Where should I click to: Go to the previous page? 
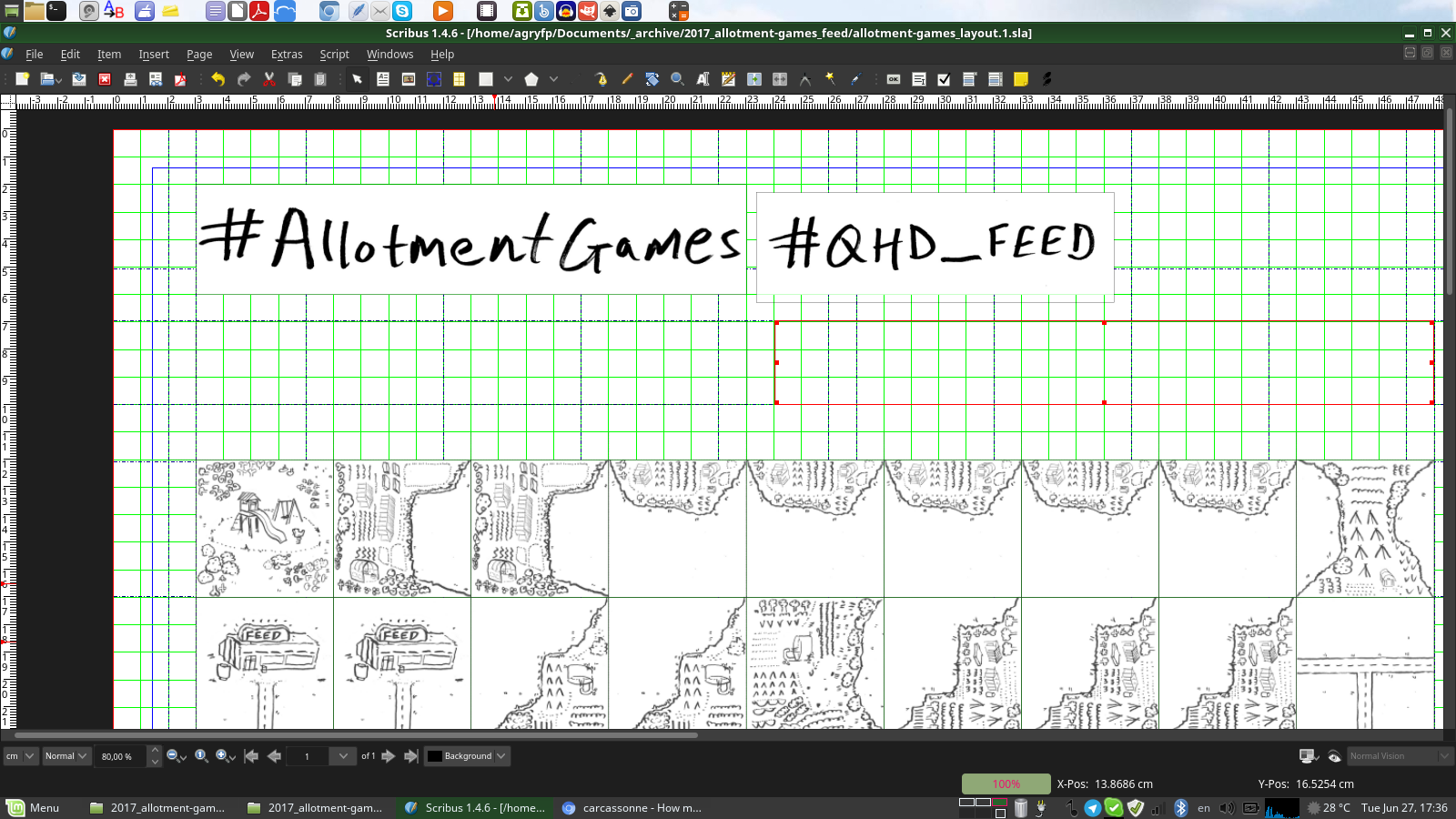[274, 756]
